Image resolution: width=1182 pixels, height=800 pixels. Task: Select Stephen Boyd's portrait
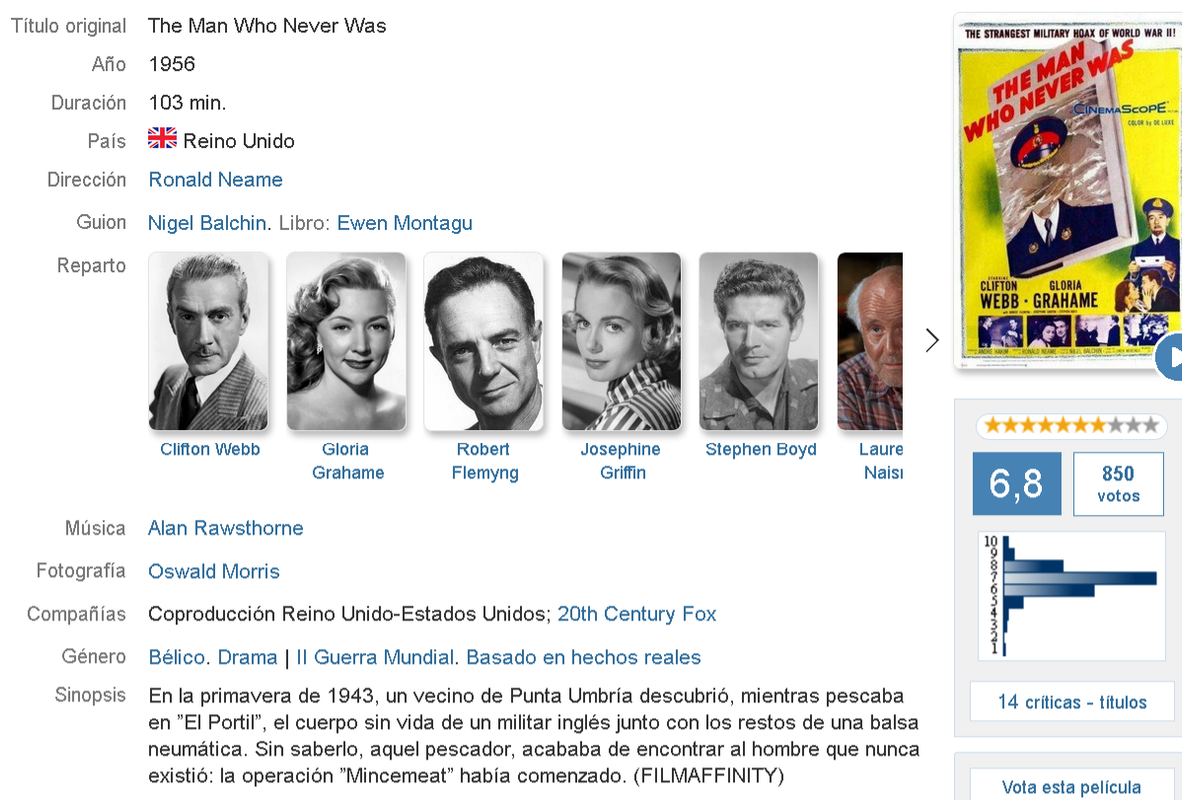(x=758, y=342)
